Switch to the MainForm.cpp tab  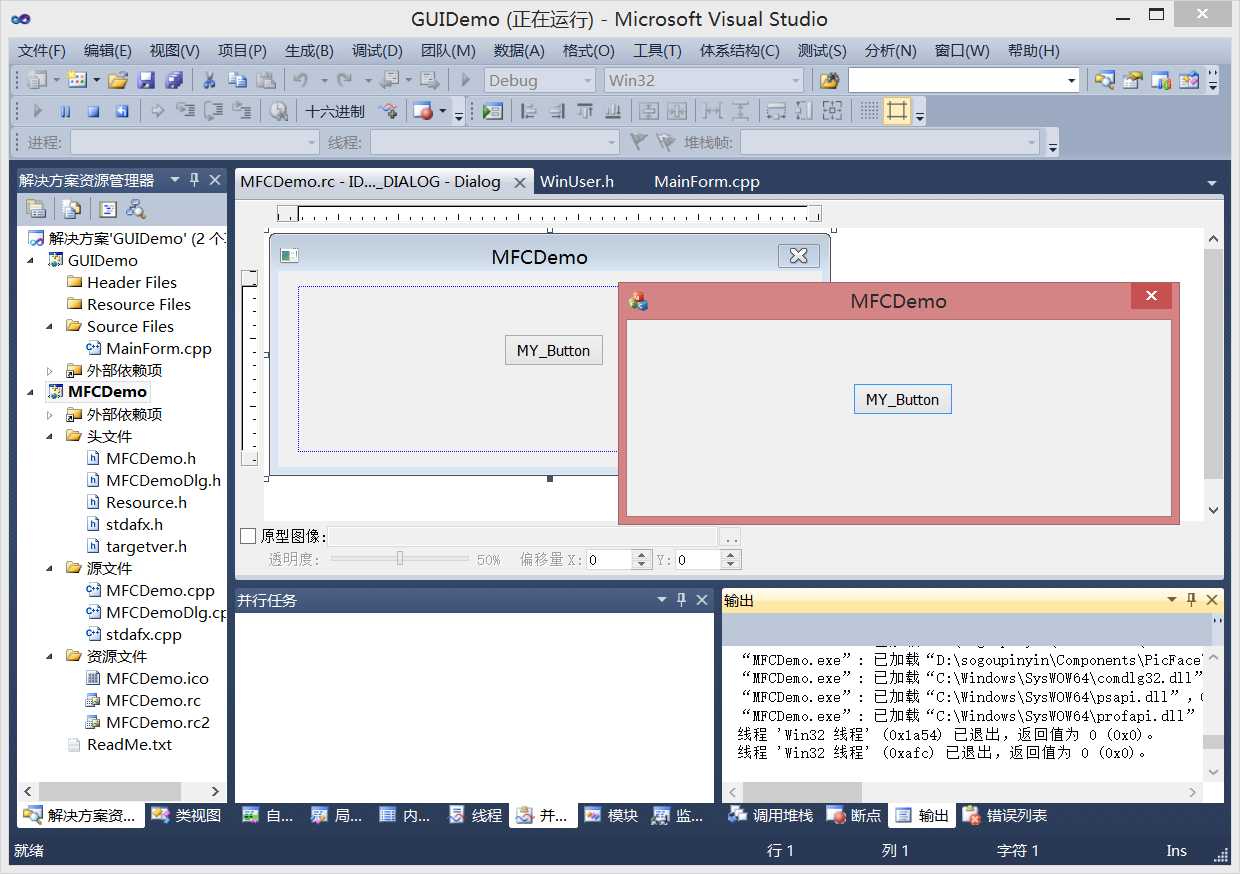[x=707, y=182]
